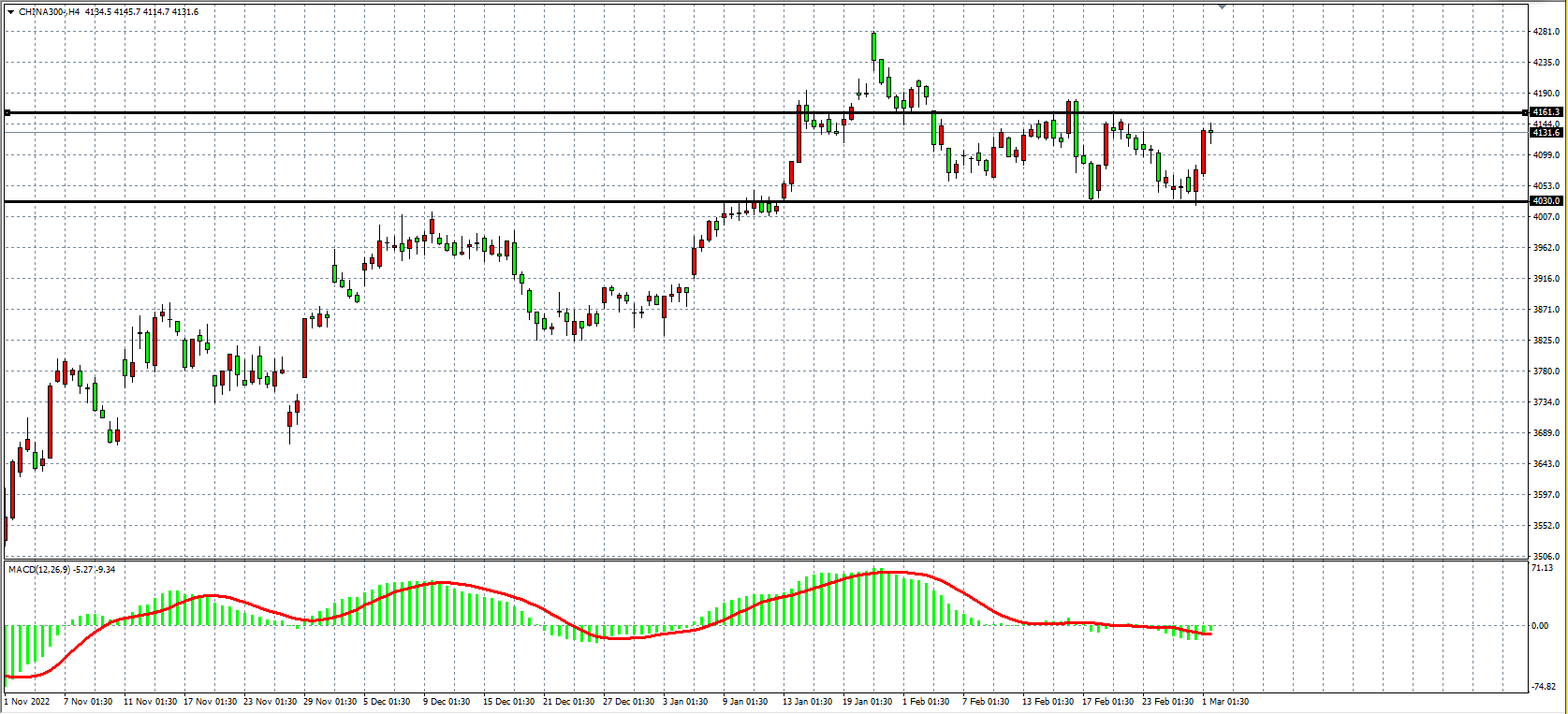Click the MACD scale value 71.13
Image resolution: width=1568 pixels, height=714 pixels.
pos(1543,568)
